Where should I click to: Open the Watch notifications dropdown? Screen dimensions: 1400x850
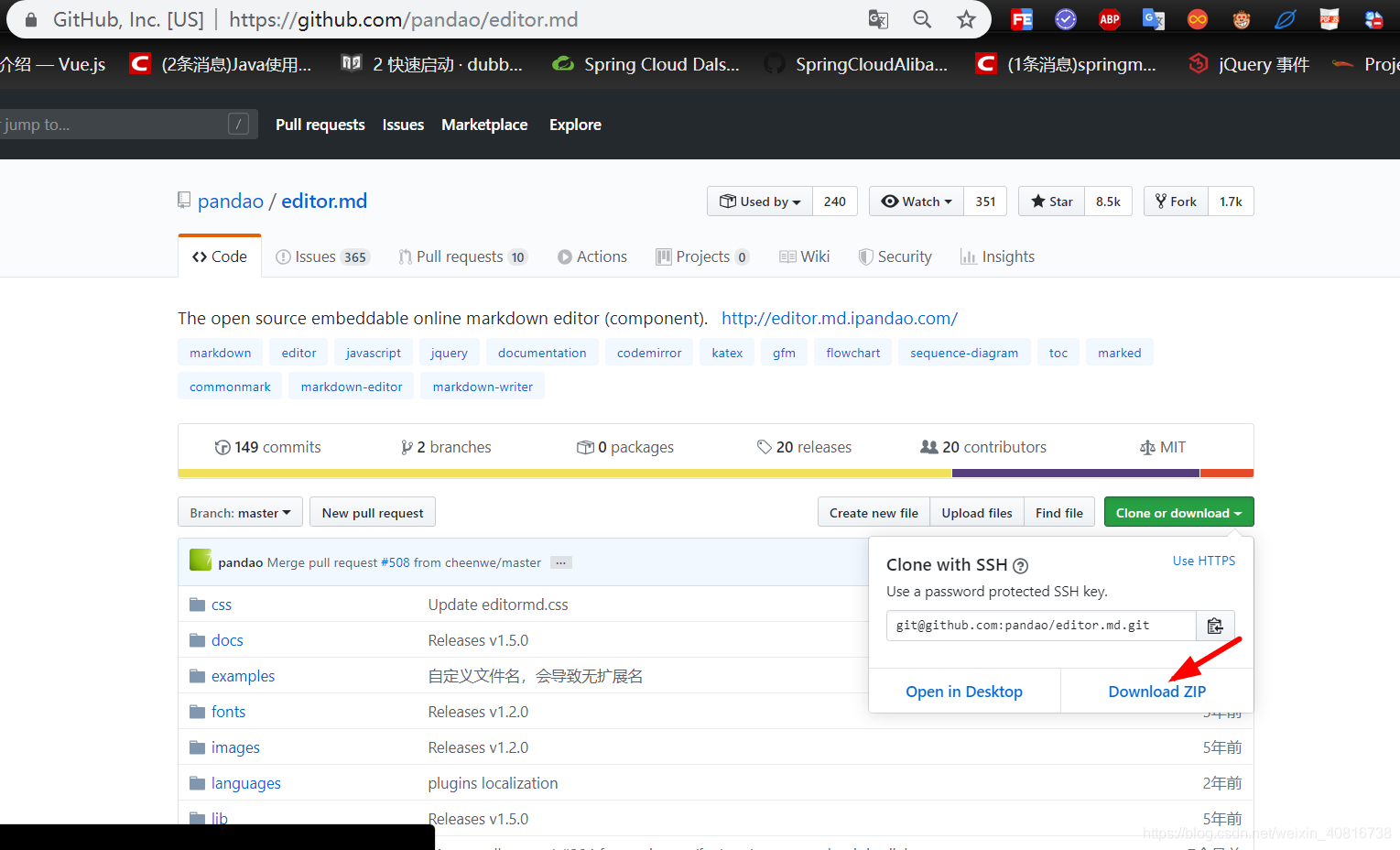[x=917, y=202]
